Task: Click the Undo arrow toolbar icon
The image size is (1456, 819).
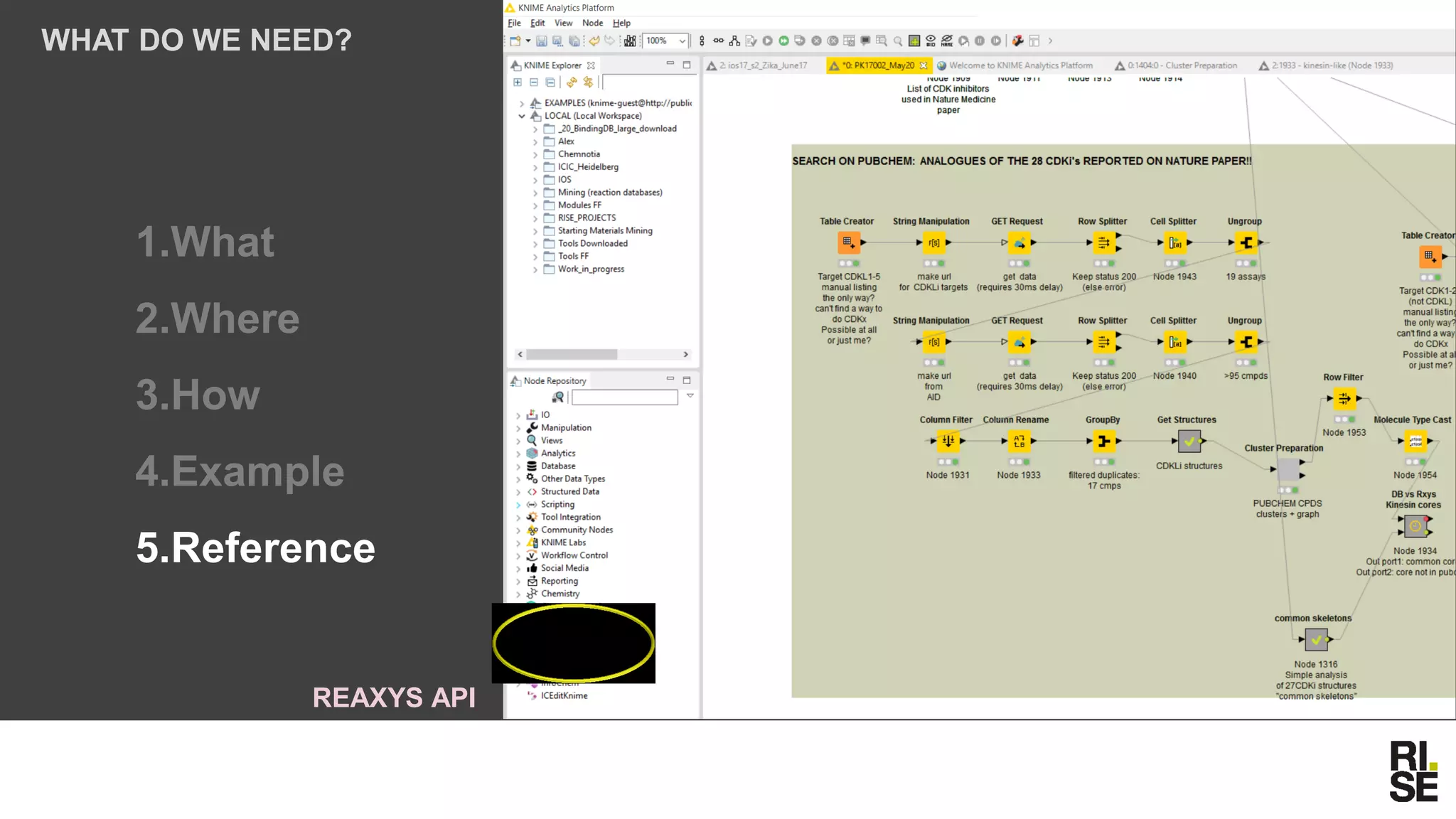Action: tap(594, 41)
